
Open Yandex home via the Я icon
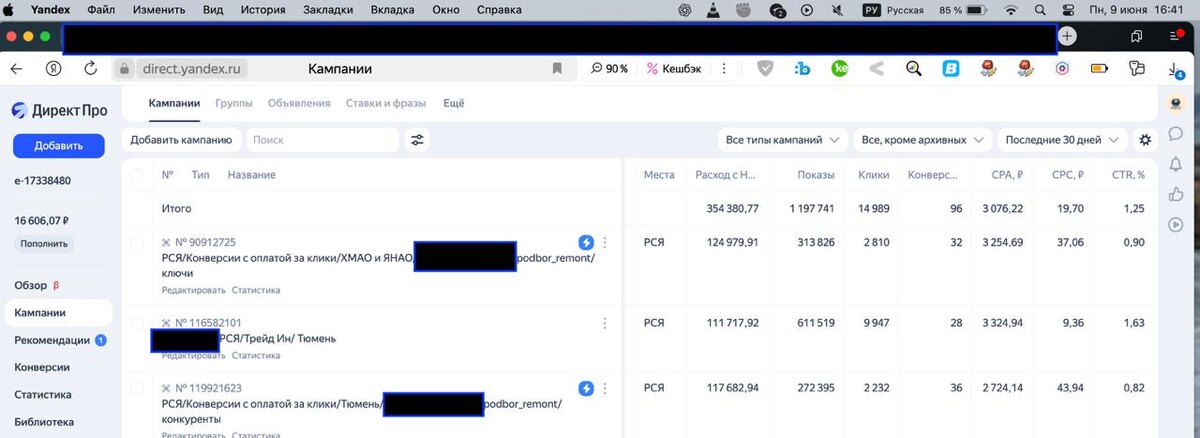click(53, 68)
